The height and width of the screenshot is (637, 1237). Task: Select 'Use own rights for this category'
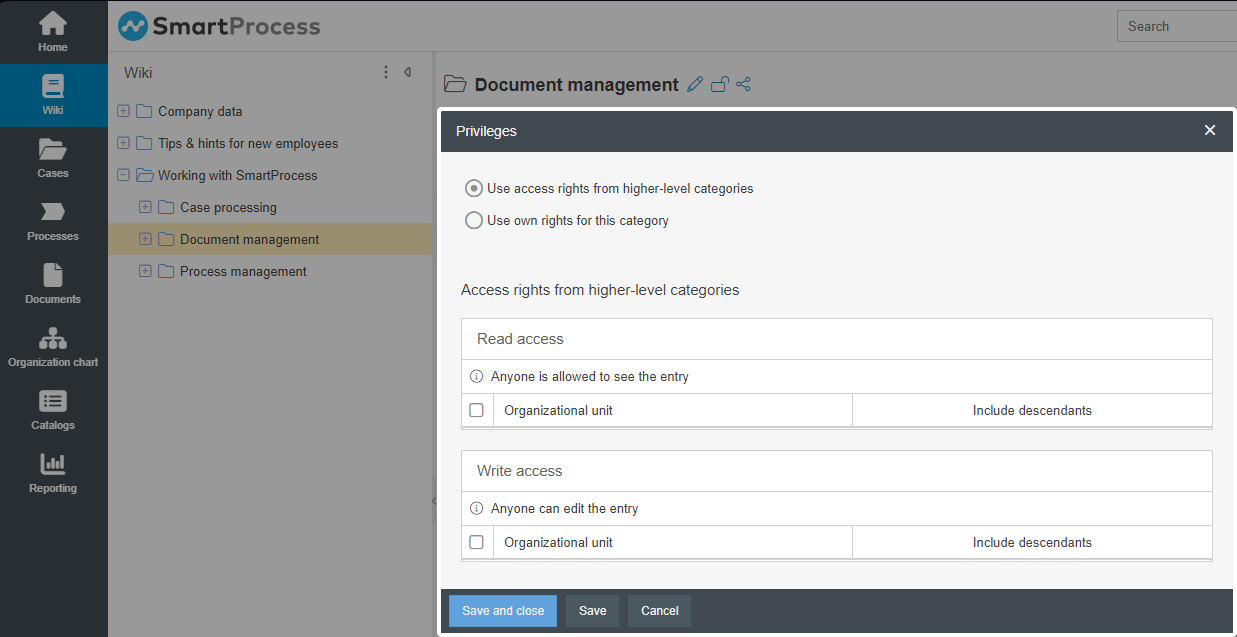coord(474,221)
